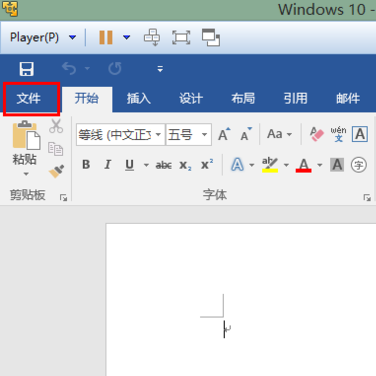
Task: Open the 字体 dialog launcher
Action: [367, 198]
